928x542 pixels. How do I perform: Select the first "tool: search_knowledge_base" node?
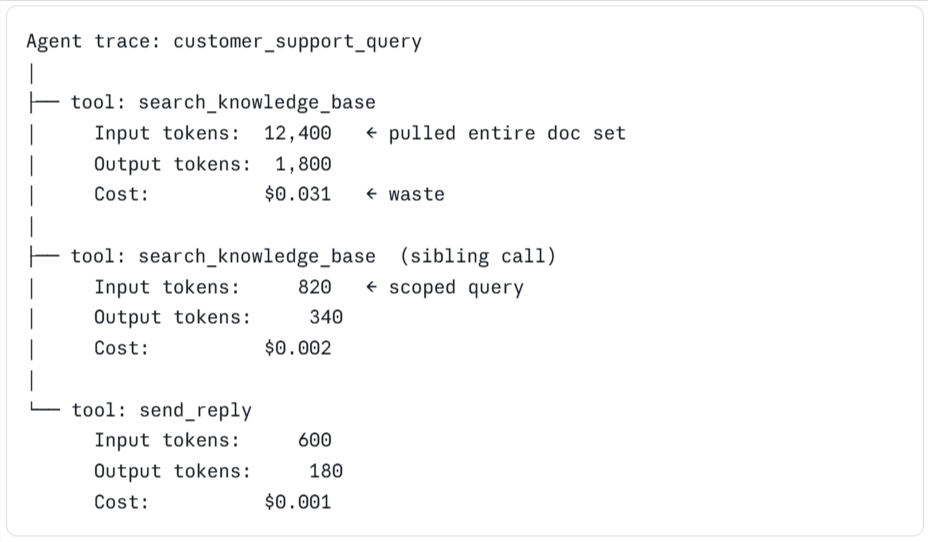pos(222,102)
